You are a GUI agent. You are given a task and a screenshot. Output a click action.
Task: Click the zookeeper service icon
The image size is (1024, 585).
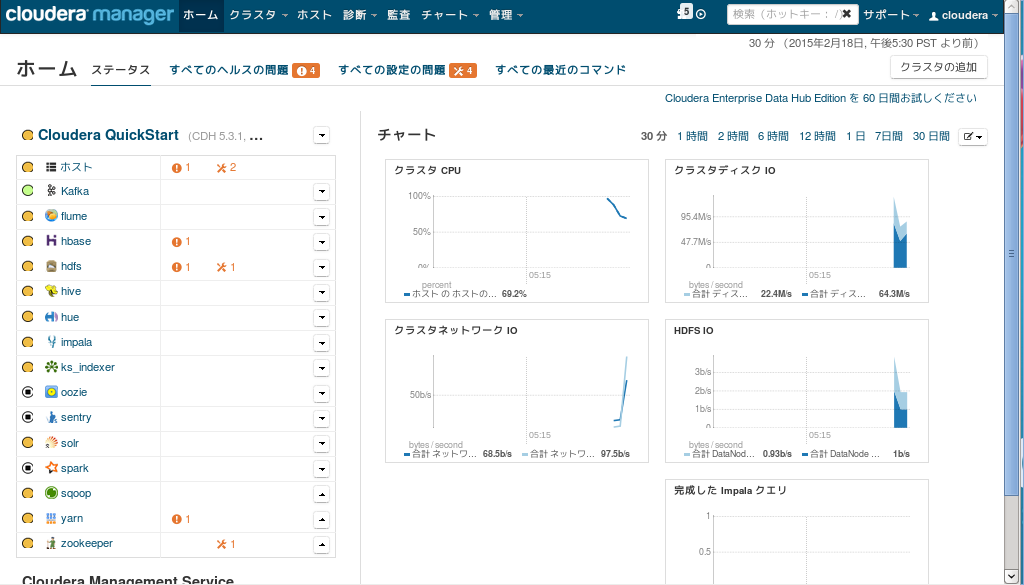[52, 543]
